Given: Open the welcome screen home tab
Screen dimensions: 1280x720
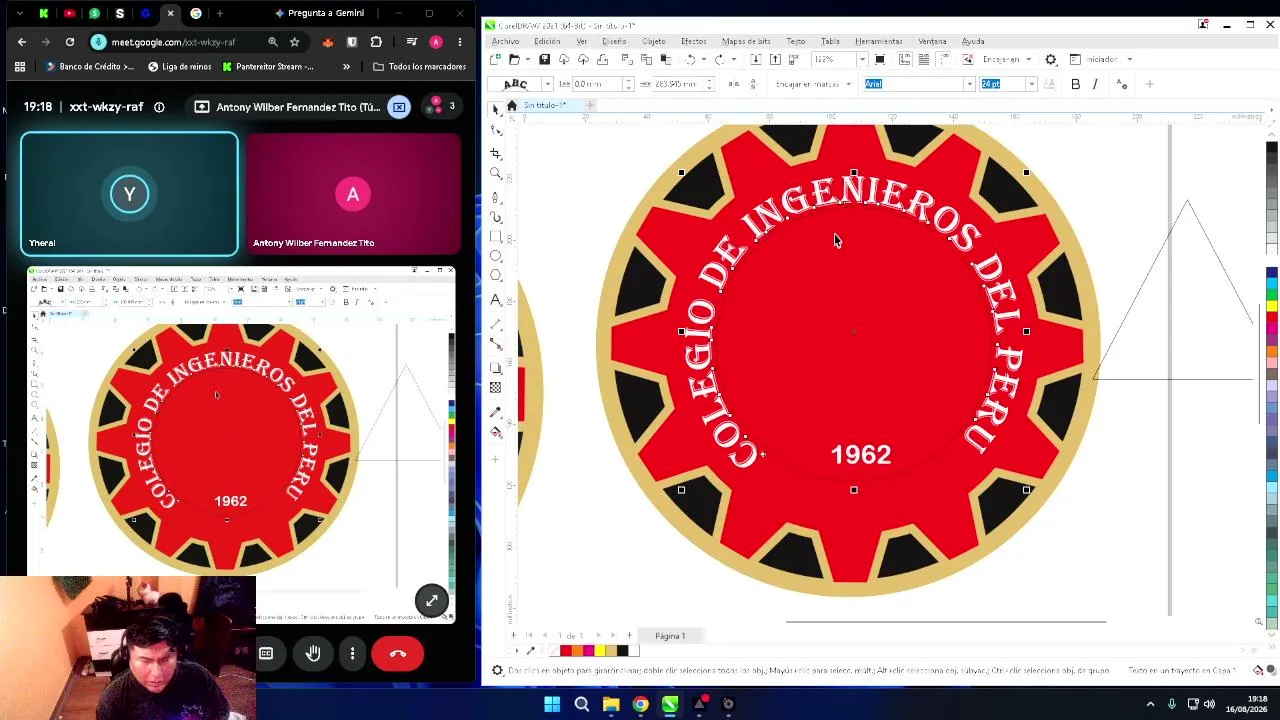Looking at the screenshot, I should coord(512,106).
